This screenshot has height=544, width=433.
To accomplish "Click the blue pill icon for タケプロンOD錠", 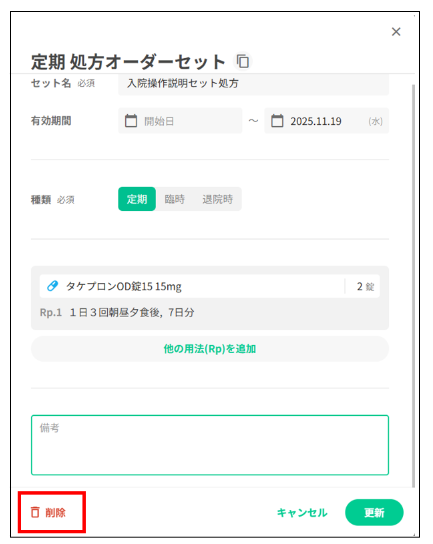I will click(x=52, y=286).
